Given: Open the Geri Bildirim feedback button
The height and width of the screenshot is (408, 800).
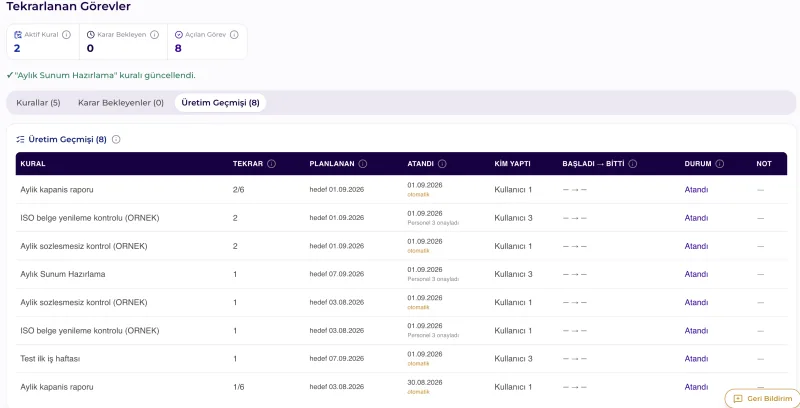Looking at the screenshot, I should [762, 399].
